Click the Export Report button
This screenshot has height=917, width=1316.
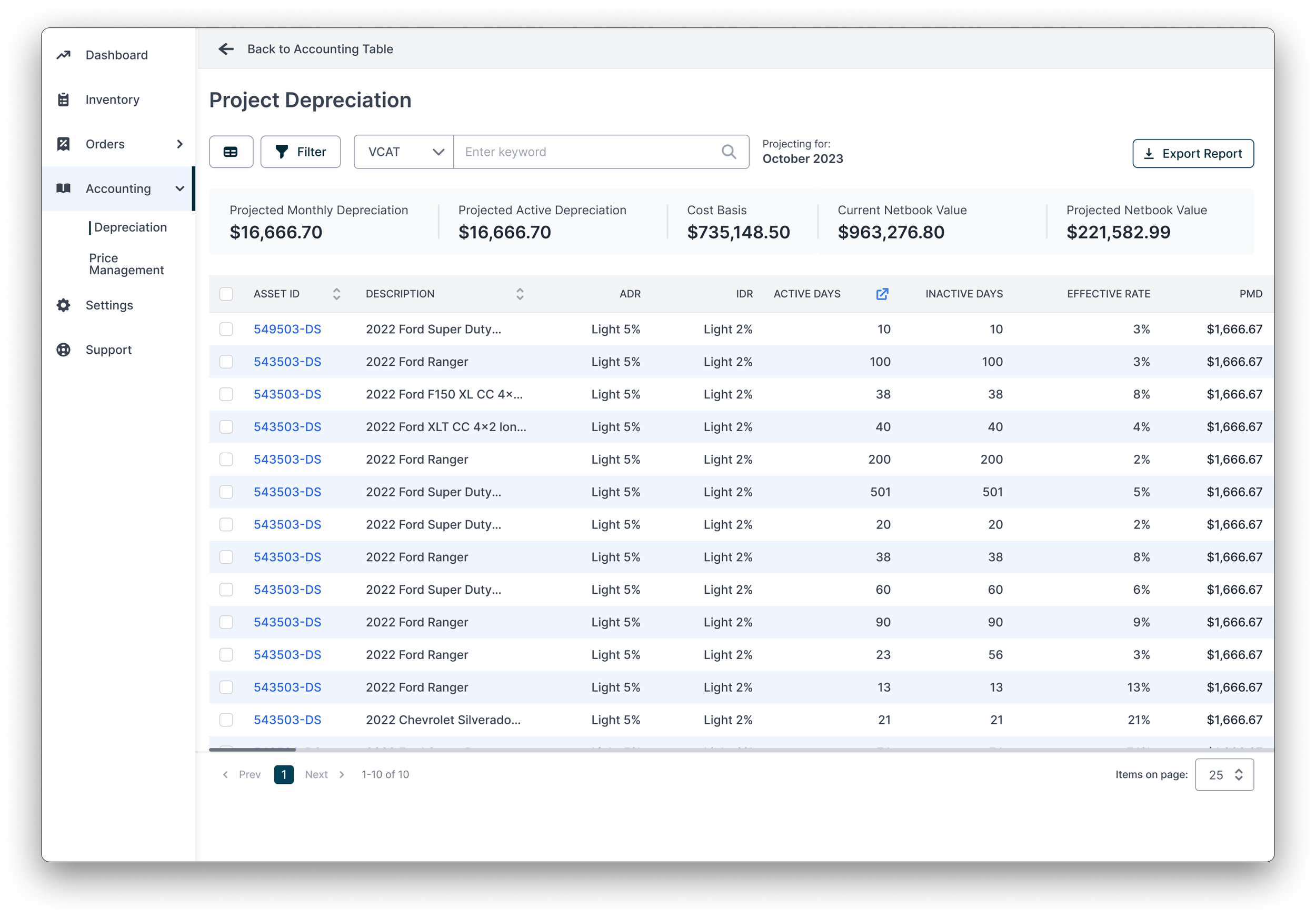1193,154
